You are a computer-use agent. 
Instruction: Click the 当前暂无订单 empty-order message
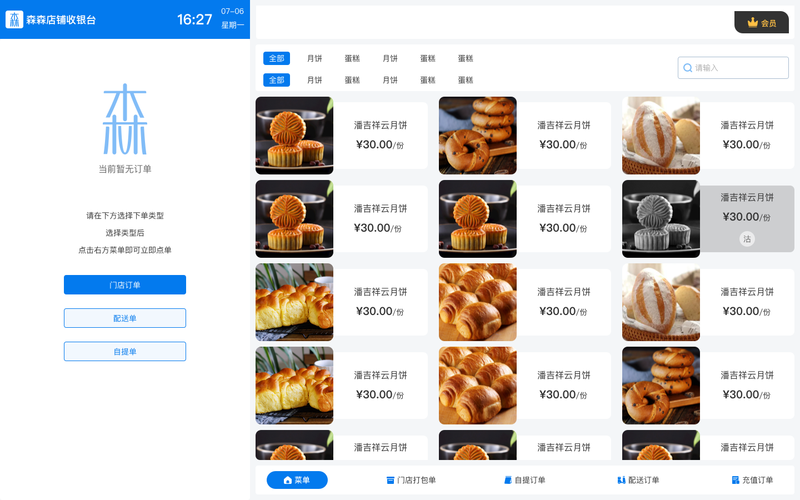[125, 169]
